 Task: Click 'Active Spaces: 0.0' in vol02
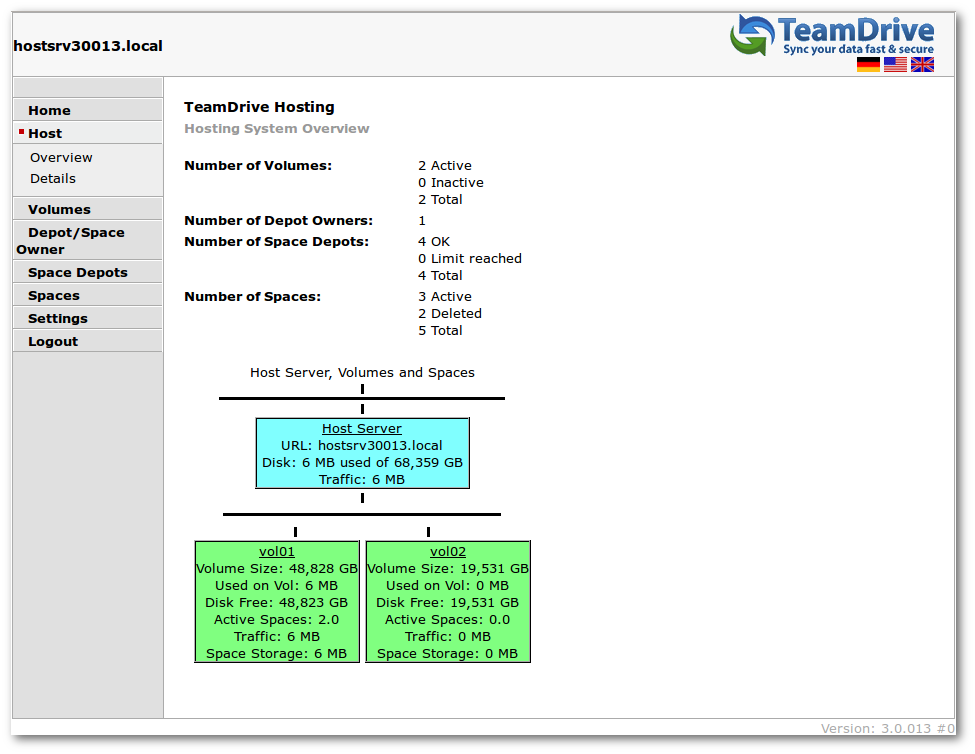(x=448, y=620)
